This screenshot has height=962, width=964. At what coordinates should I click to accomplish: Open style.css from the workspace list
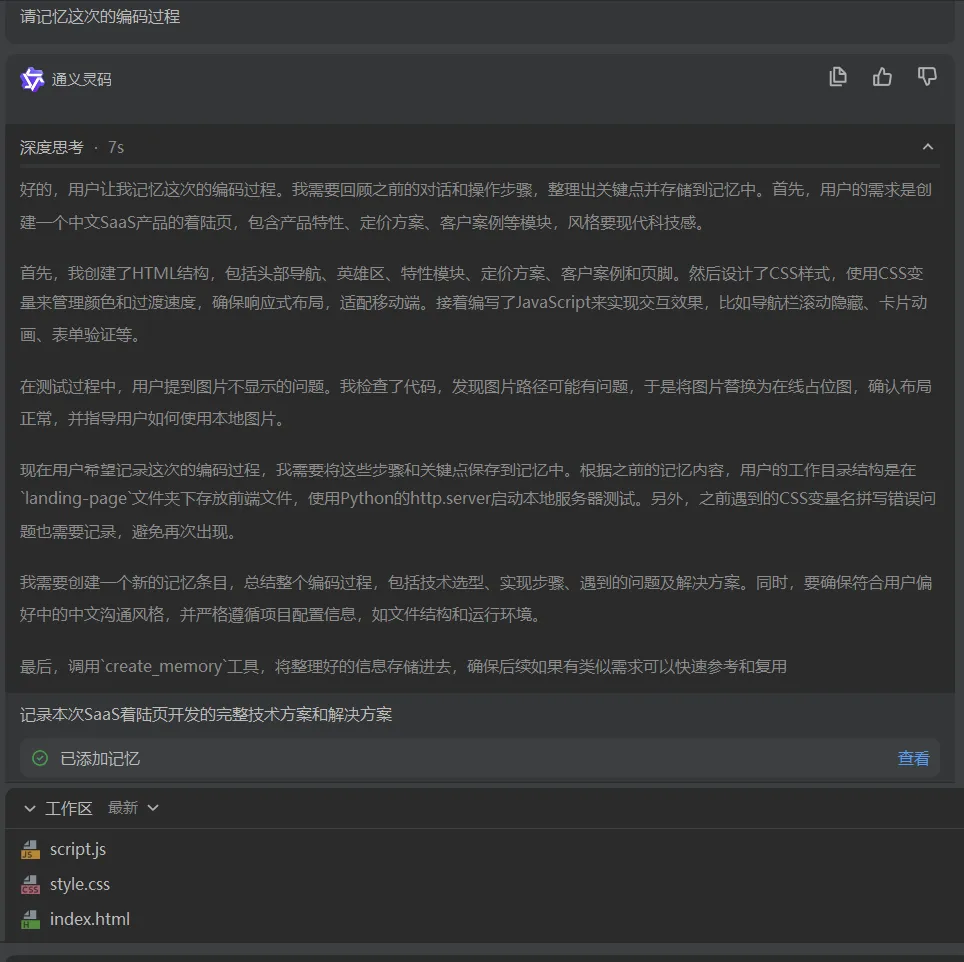coord(80,885)
